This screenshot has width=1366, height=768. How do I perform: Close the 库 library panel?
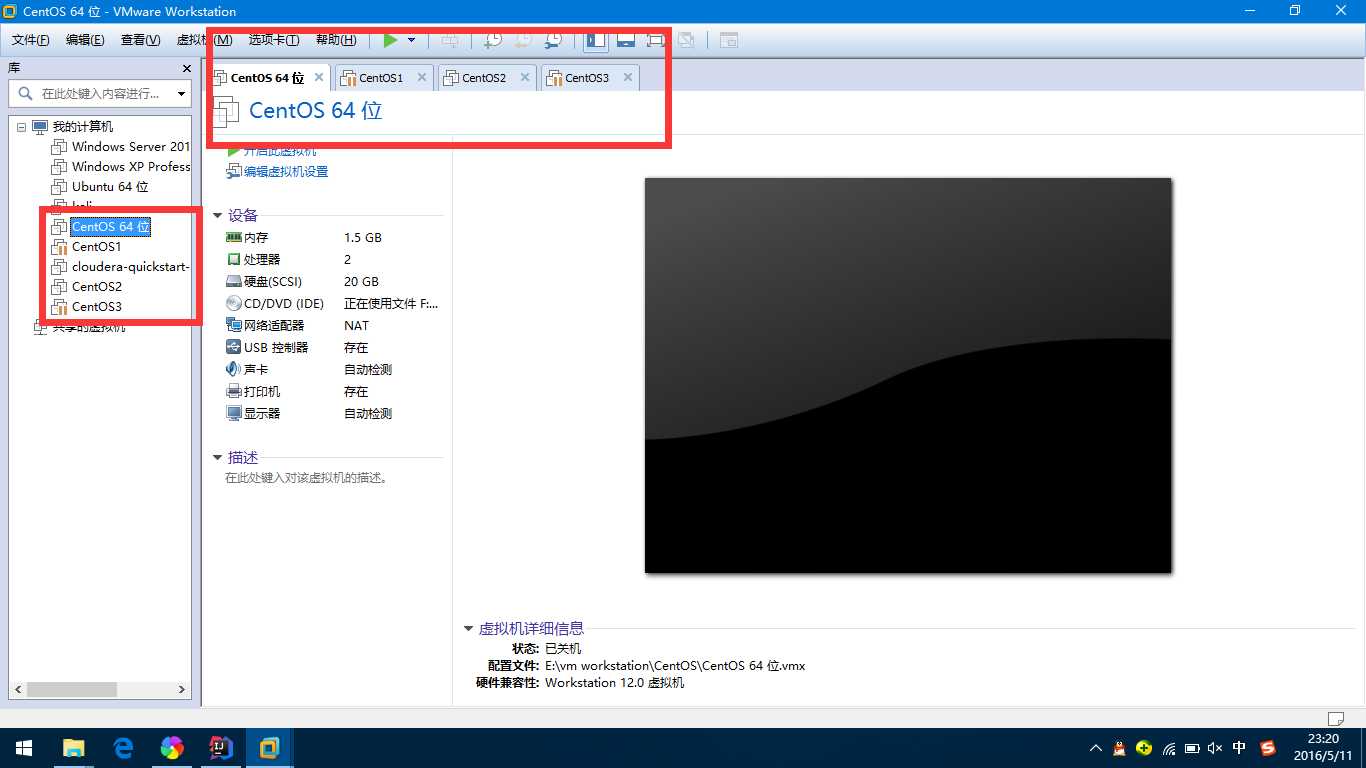point(186,68)
